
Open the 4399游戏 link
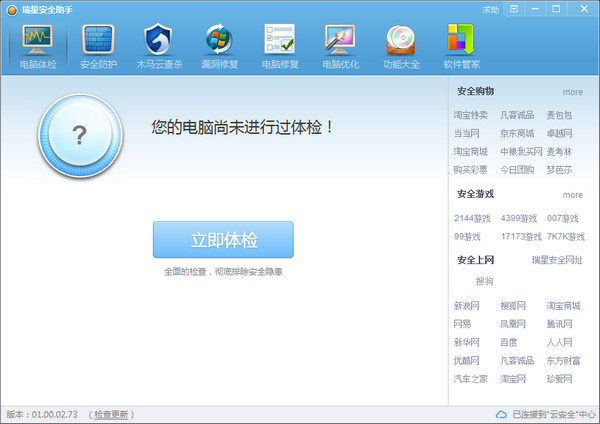point(518,218)
